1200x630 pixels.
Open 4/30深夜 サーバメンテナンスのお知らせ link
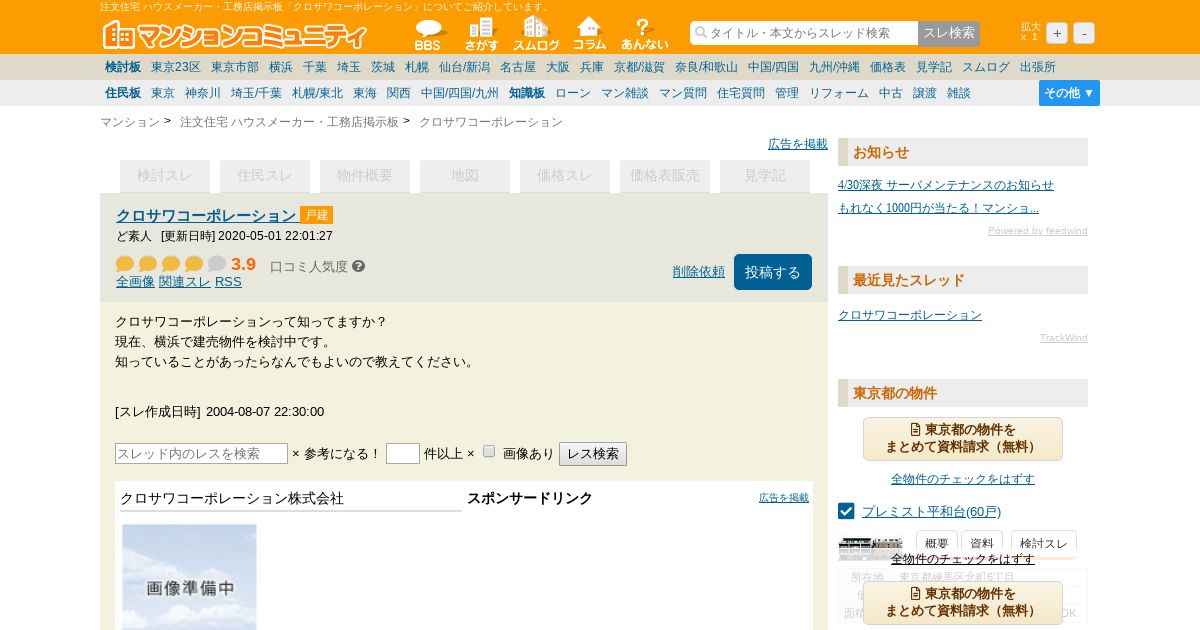(x=946, y=185)
